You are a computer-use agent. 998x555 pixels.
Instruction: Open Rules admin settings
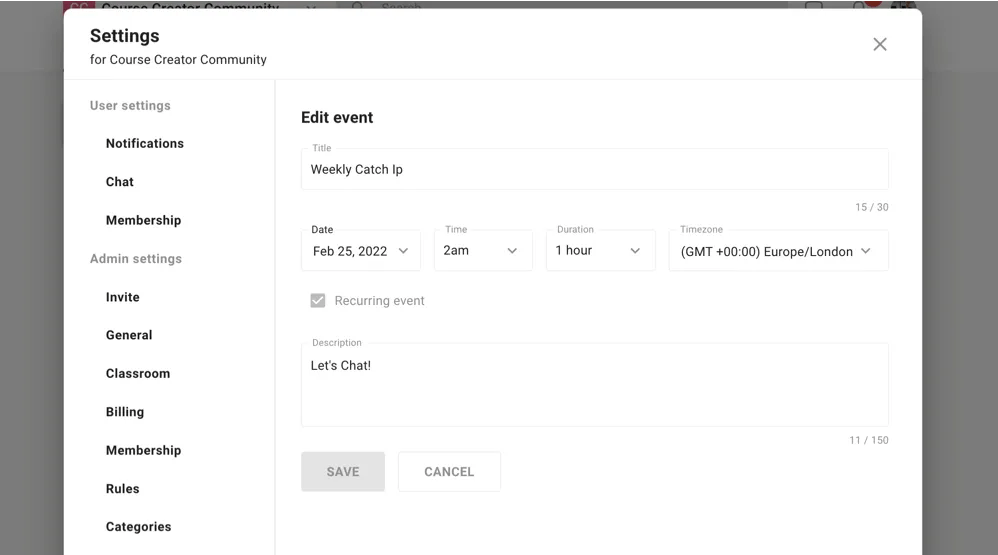pos(122,489)
